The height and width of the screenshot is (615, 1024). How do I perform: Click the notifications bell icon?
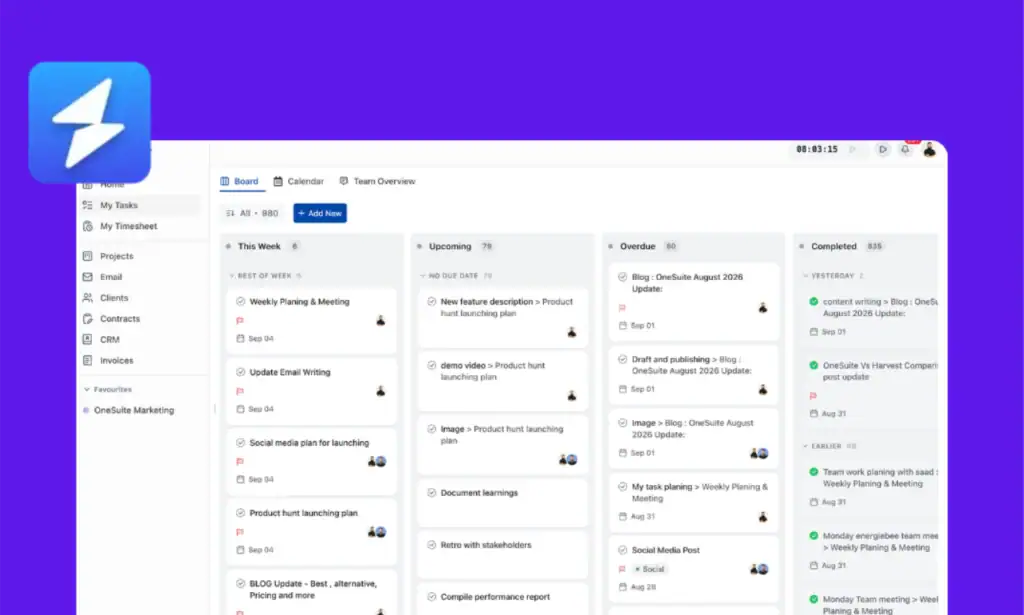click(x=905, y=150)
